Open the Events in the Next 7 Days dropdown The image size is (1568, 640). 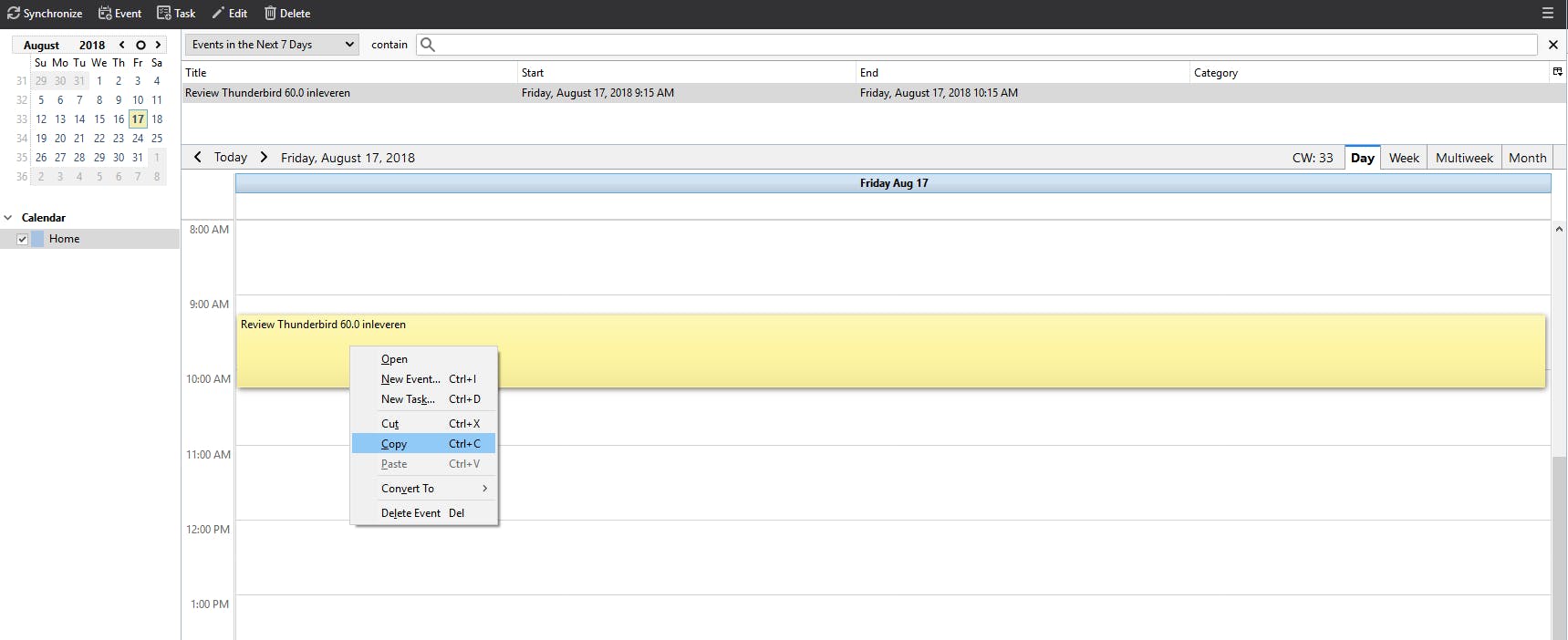click(273, 45)
